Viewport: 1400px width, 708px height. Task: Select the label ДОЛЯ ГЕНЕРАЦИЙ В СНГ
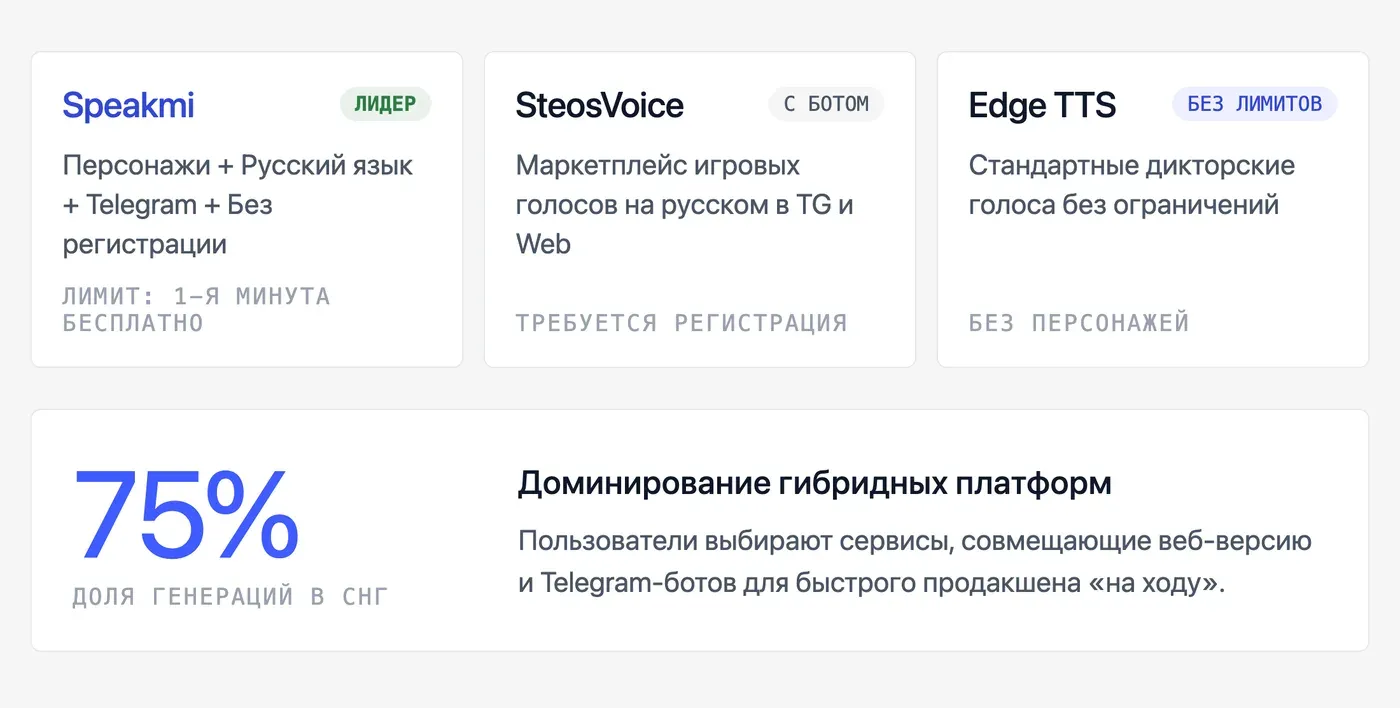pyautogui.click(x=230, y=597)
